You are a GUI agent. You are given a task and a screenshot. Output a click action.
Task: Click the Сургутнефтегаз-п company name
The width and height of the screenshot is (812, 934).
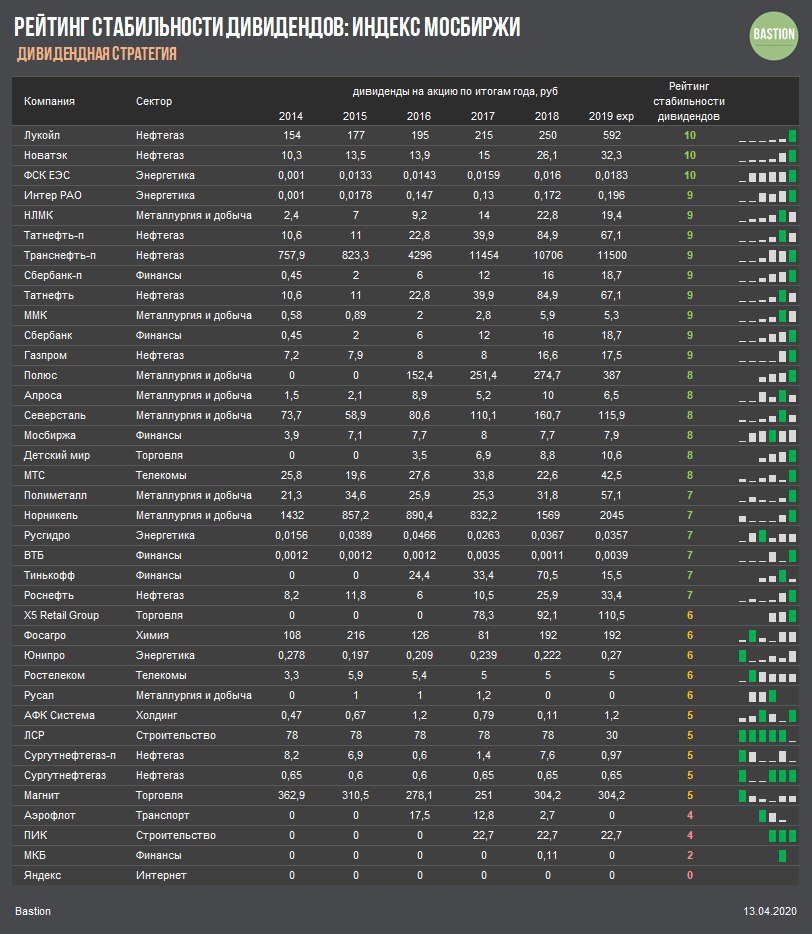coord(70,756)
